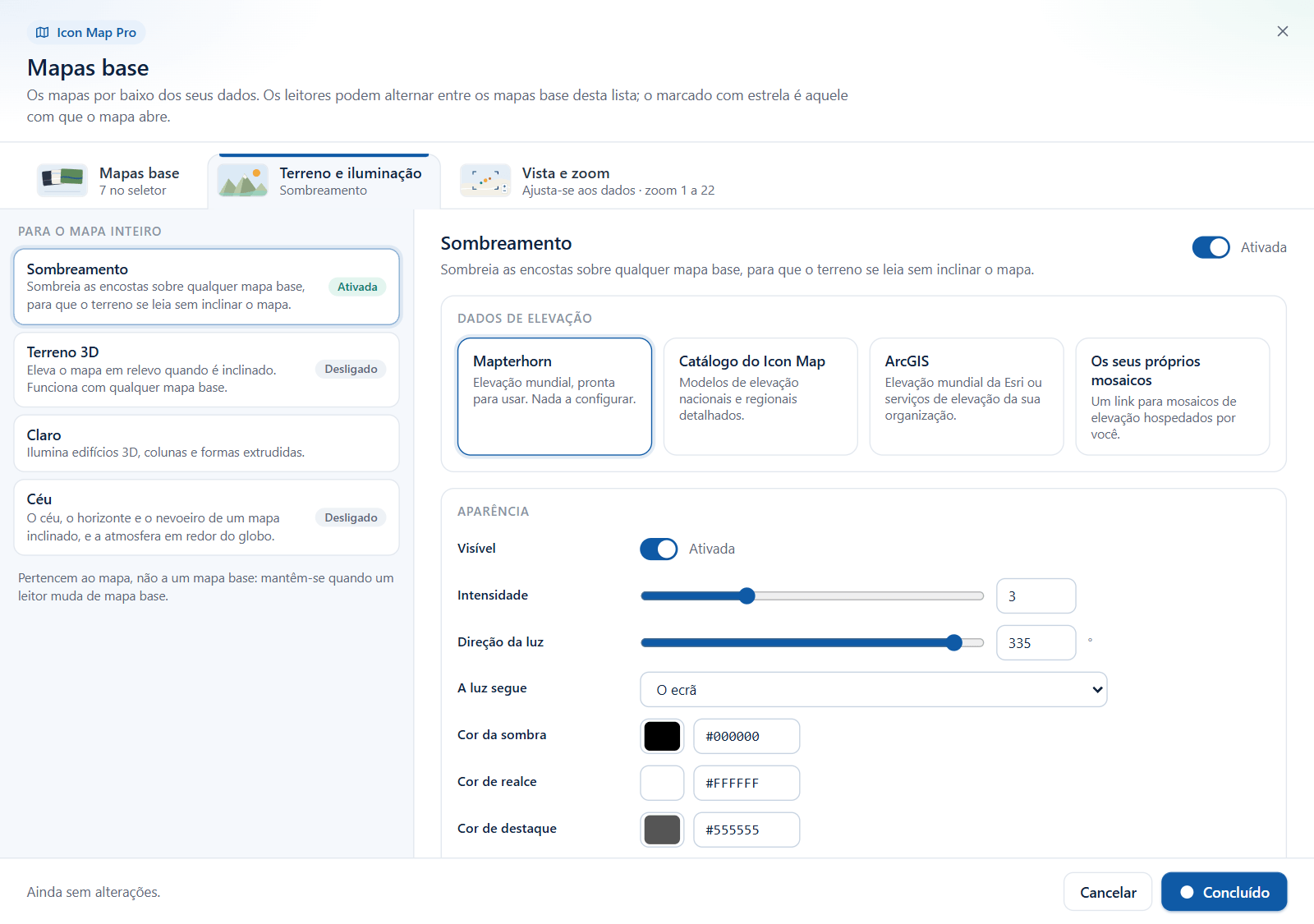Viewport: 1314px width, 924px height.
Task: Click the Terreno e iluminação mountain icon
Action: [242, 181]
